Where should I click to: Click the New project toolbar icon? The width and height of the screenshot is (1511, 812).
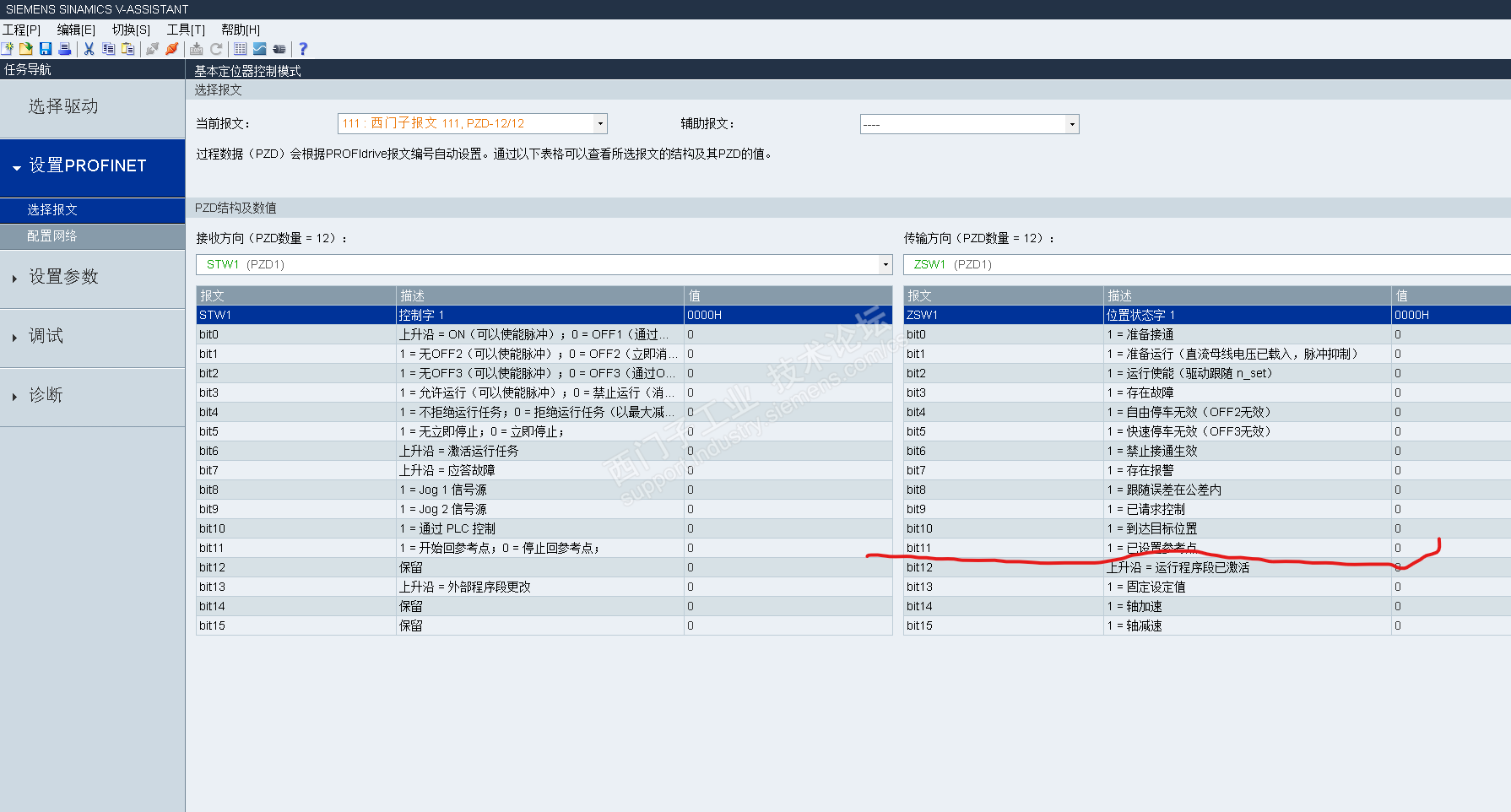pyautogui.click(x=8, y=49)
